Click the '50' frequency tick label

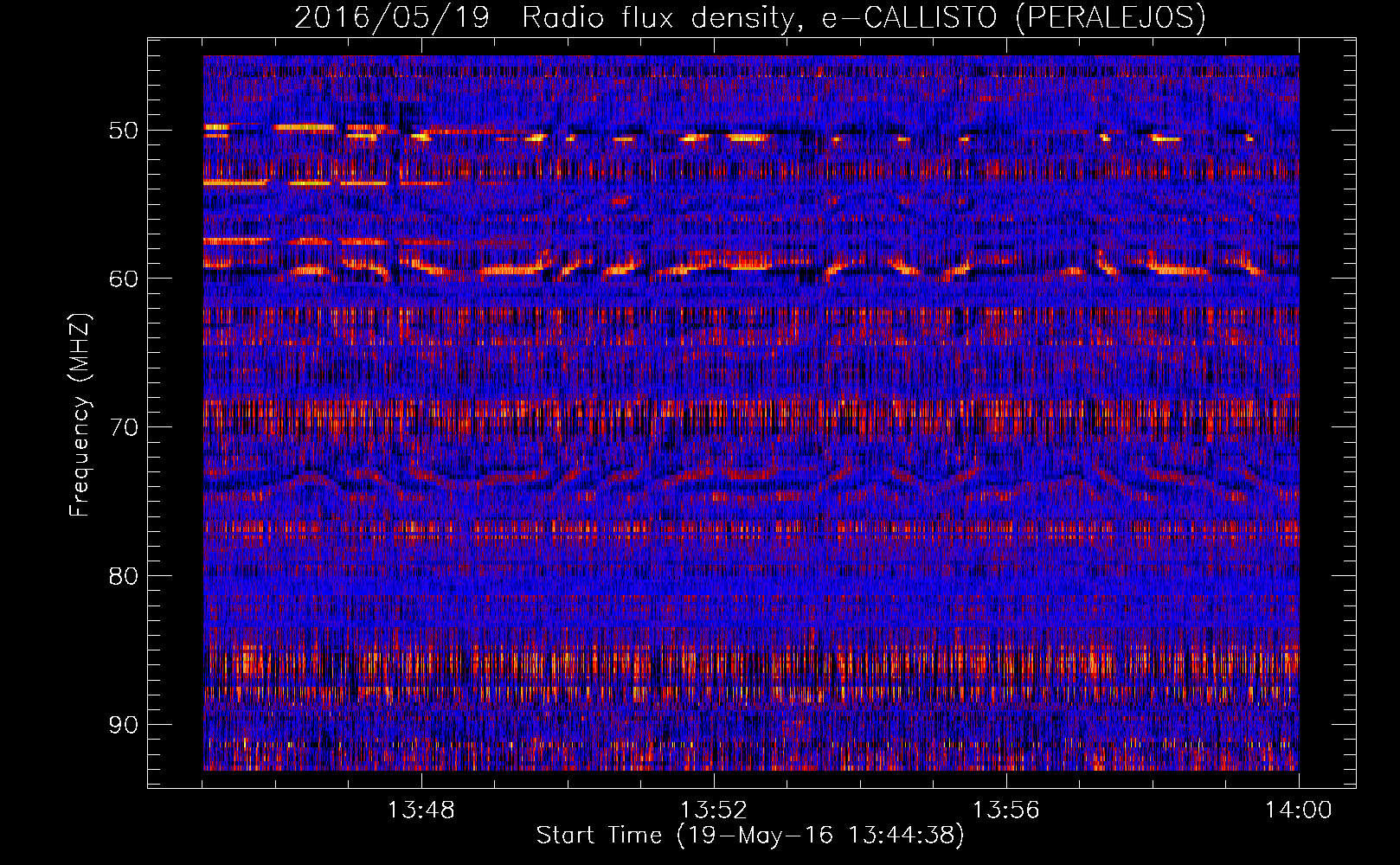tap(124, 131)
